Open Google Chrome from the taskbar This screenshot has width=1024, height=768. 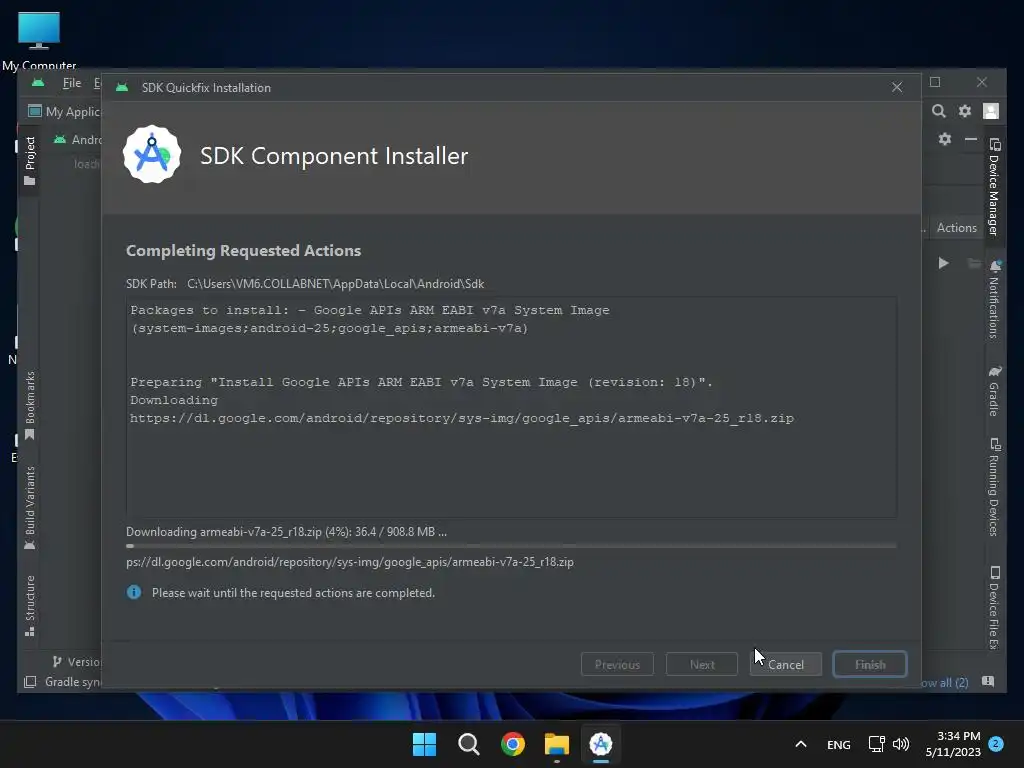coord(513,744)
